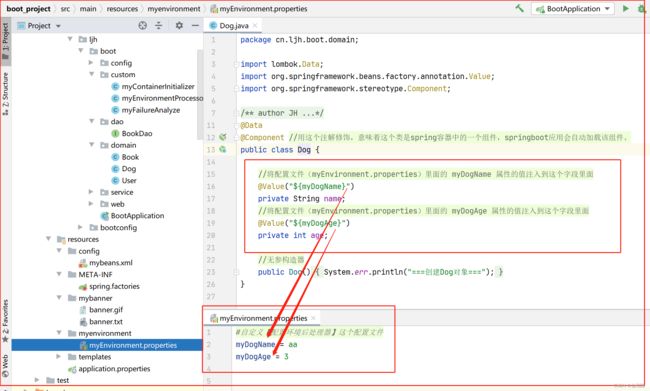Image resolution: width=650 pixels, height=391 pixels.
Task: Expand the test folder
Action: pos(37,380)
